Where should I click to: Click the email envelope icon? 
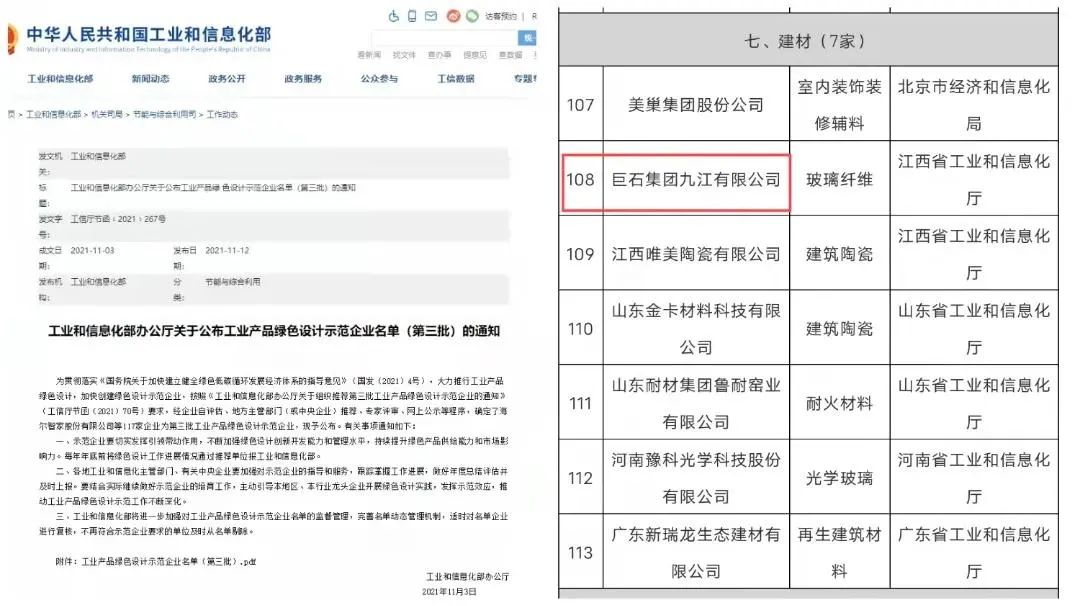coord(430,16)
